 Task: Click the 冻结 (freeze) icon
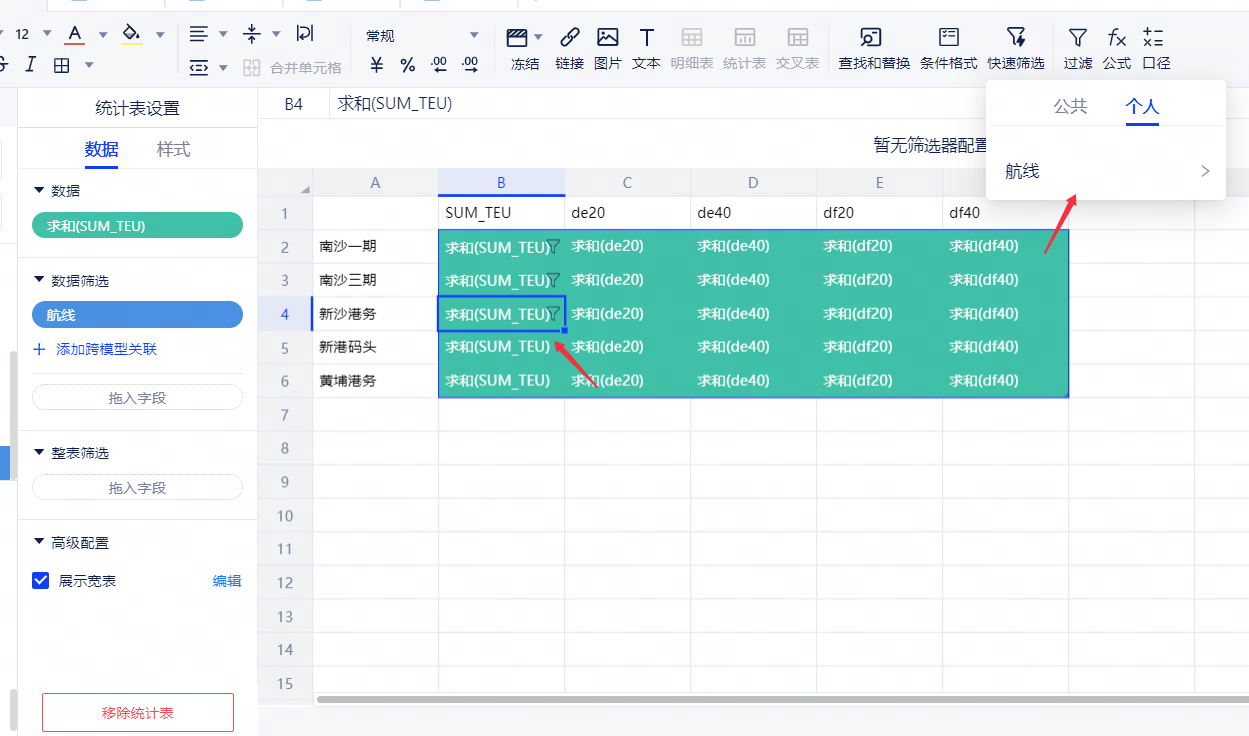517,39
